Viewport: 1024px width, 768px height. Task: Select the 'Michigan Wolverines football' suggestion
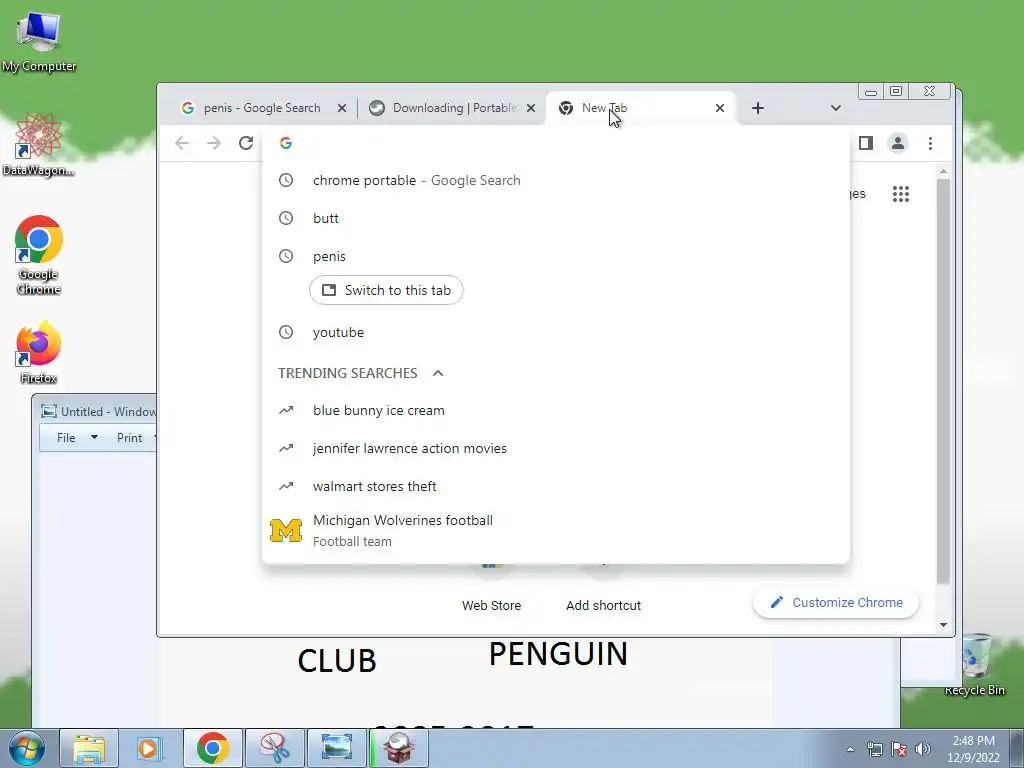click(555, 530)
